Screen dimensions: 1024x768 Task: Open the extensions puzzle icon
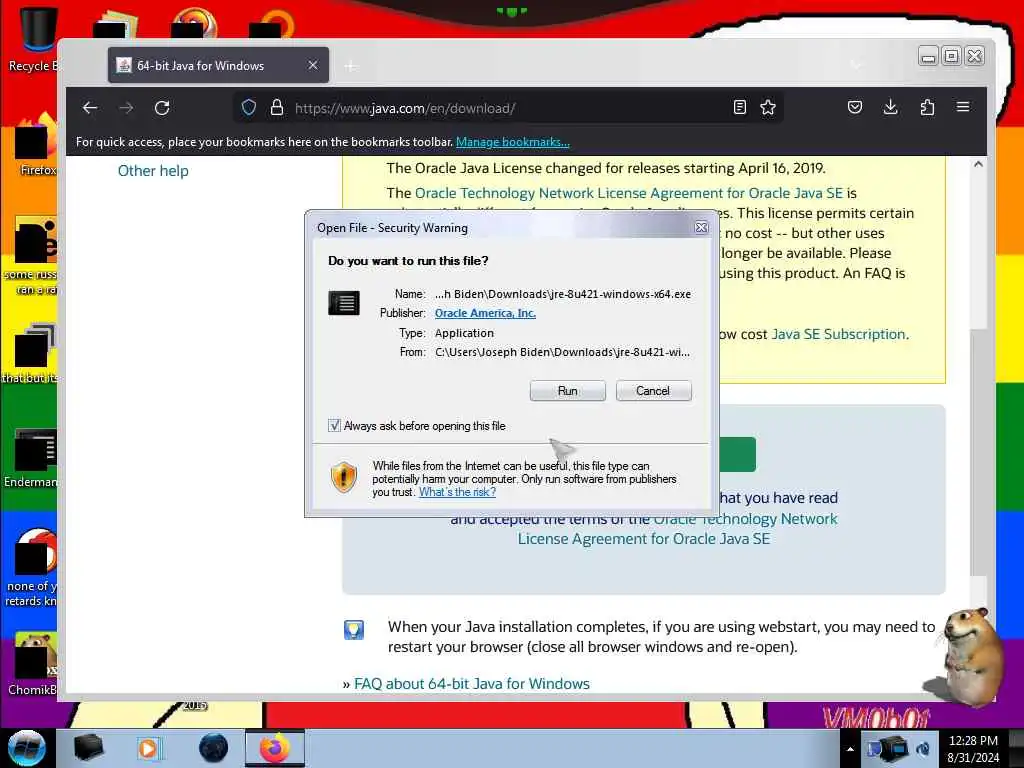[x=927, y=107]
